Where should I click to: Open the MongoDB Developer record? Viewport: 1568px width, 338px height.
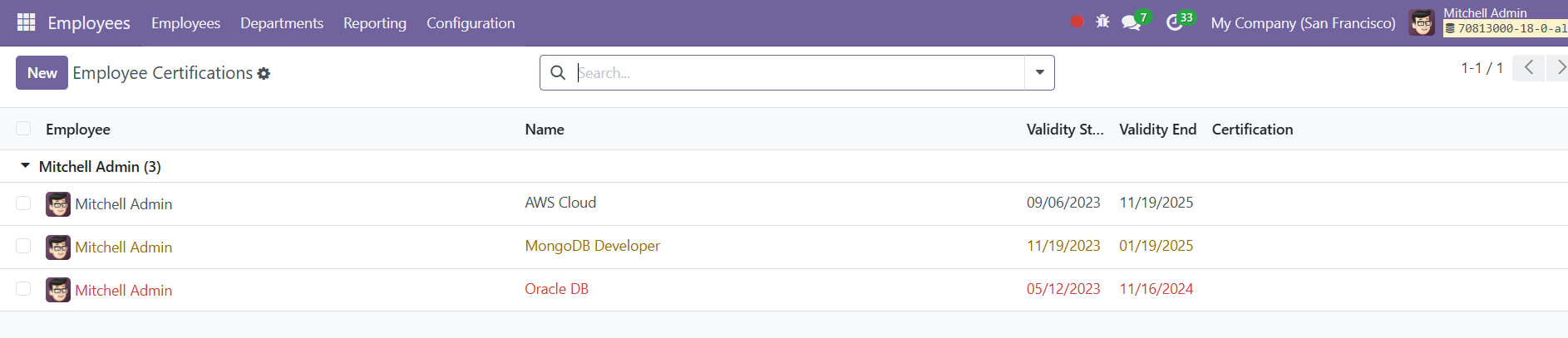[x=592, y=246]
